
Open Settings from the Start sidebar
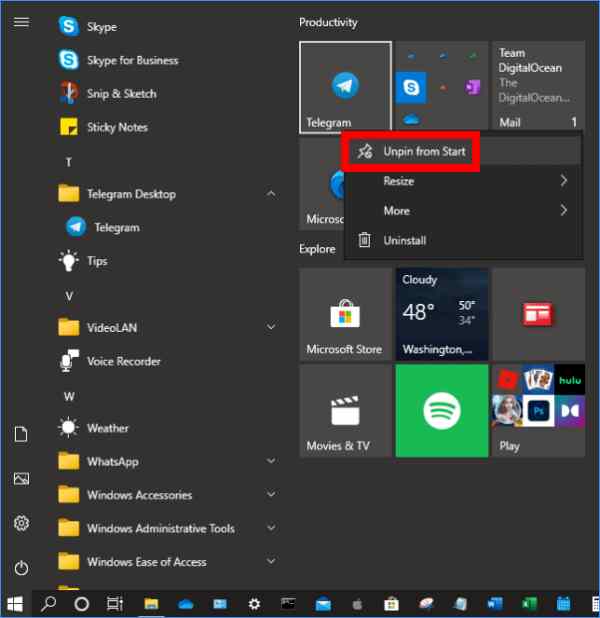coord(21,523)
